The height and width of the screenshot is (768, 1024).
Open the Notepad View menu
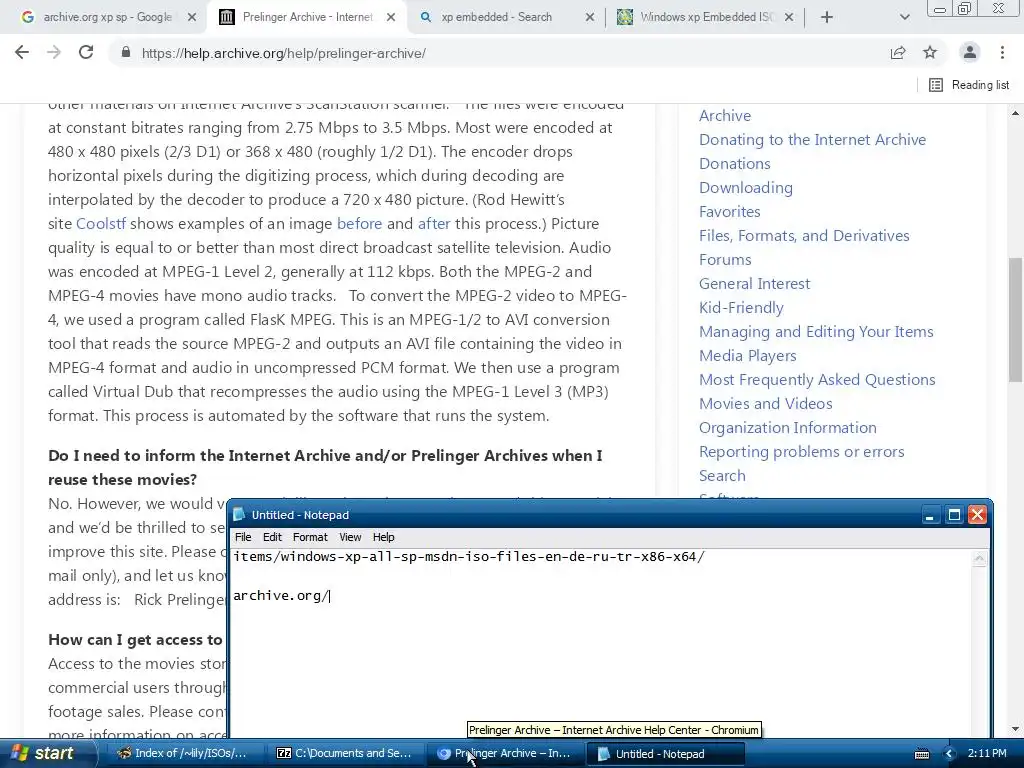(x=350, y=537)
